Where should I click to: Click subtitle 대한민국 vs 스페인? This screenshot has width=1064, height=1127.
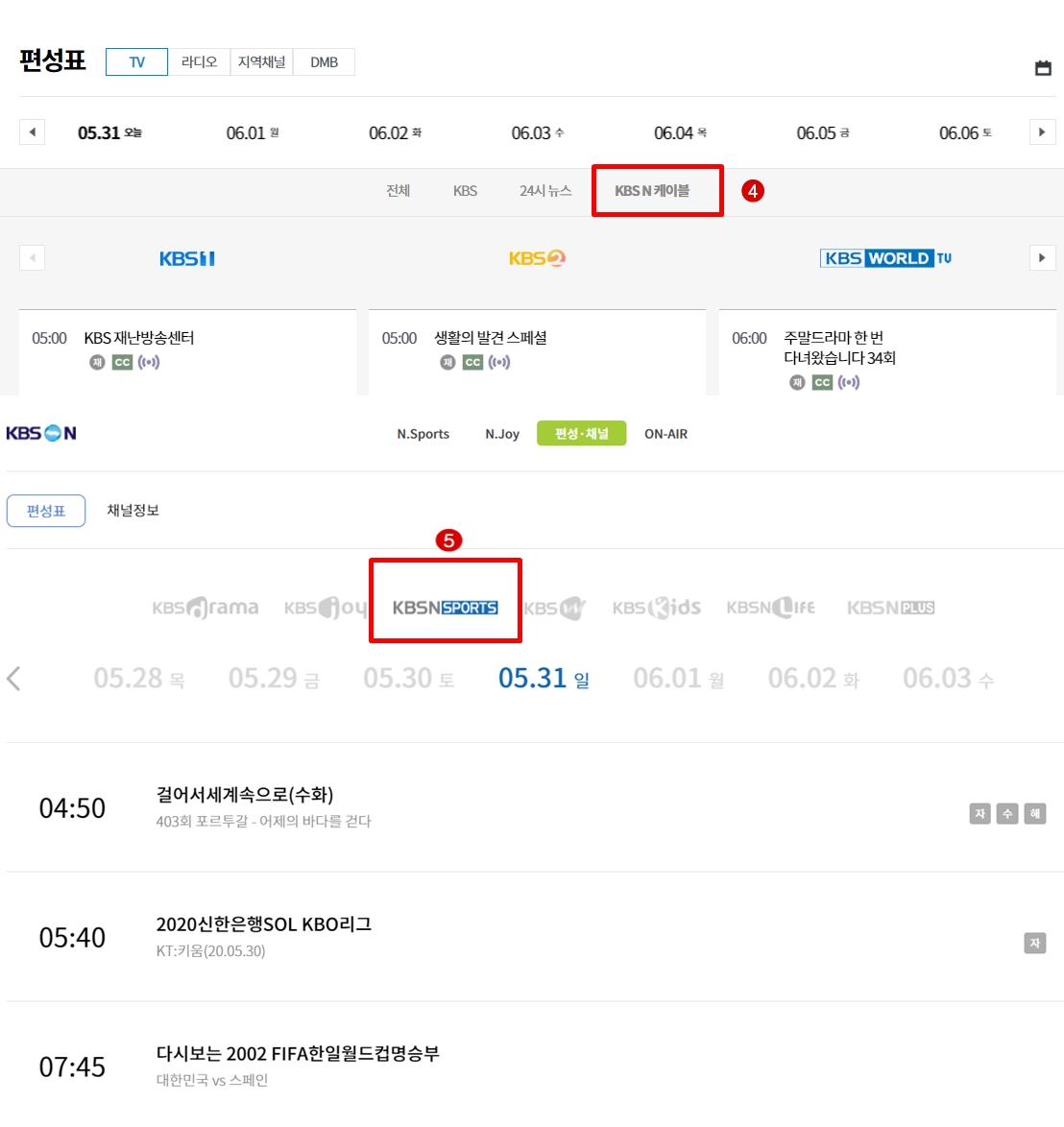pyautogui.click(x=212, y=1080)
